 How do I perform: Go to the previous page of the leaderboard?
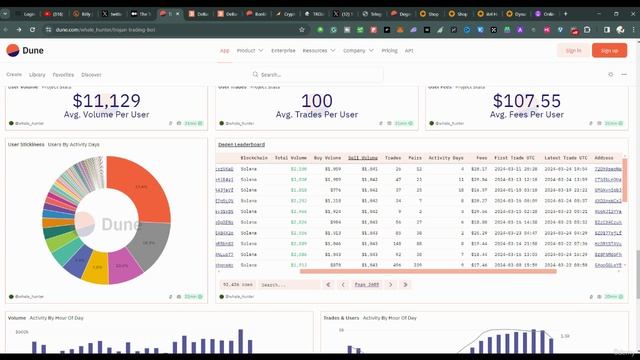pyautogui.click(x=343, y=284)
